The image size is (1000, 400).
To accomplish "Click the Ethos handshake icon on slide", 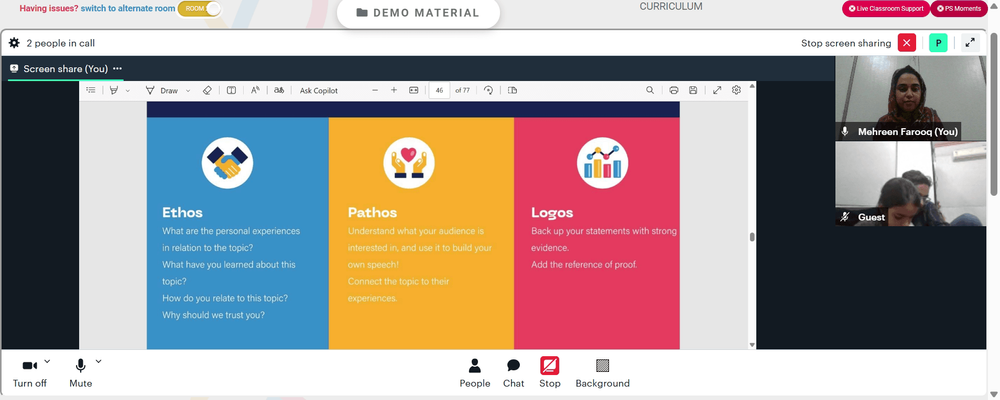I will tap(227, 163).
